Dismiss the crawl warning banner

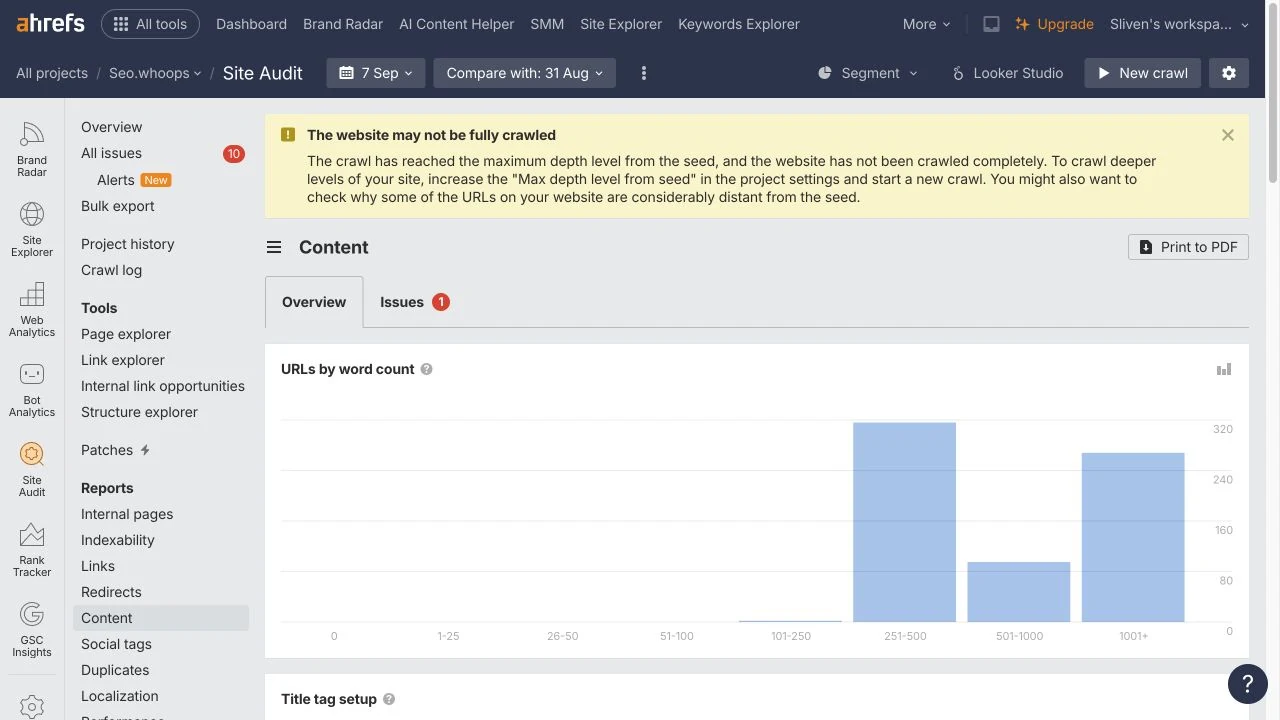coord(1228,135)
